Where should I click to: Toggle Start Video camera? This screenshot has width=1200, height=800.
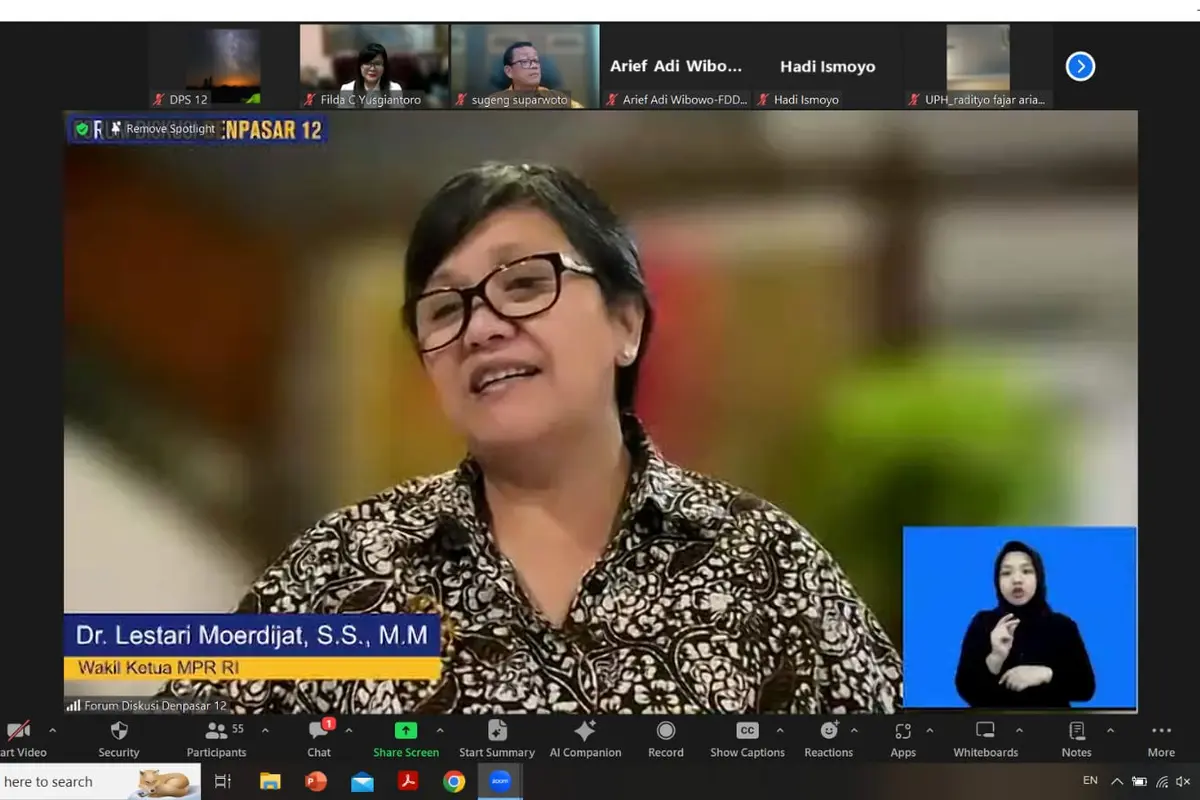coord(20,740)
